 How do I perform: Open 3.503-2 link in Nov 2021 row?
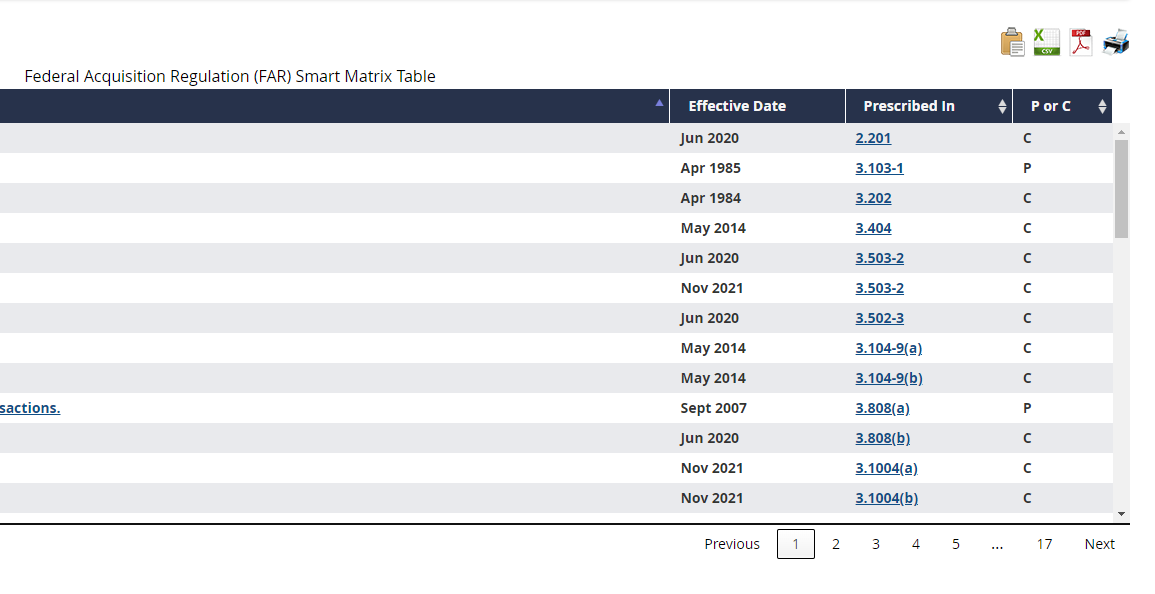[880, 288]
